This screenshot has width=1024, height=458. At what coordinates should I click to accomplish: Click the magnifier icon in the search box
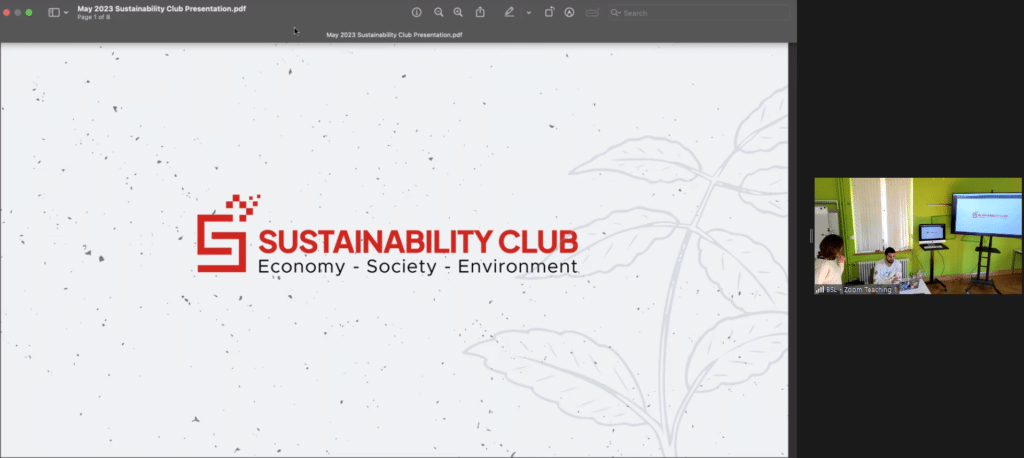(616, 13)
